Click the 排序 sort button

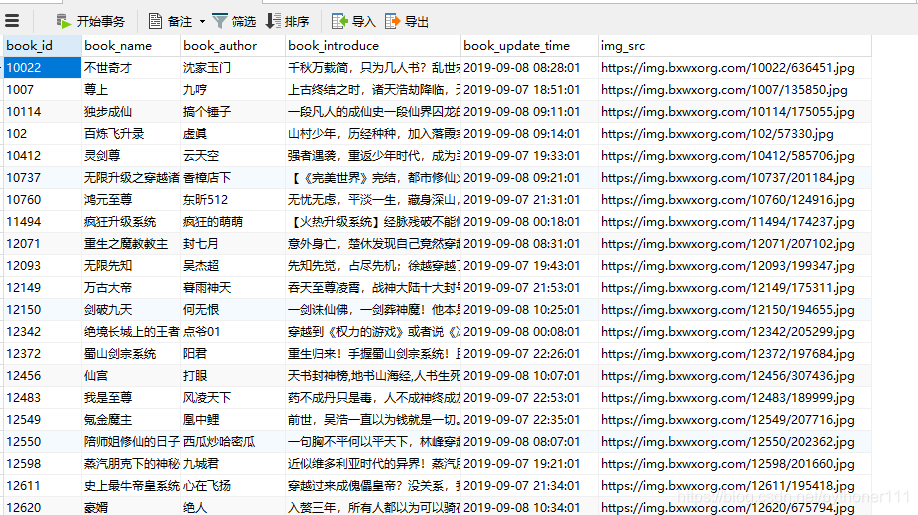[x=287, y=22]
